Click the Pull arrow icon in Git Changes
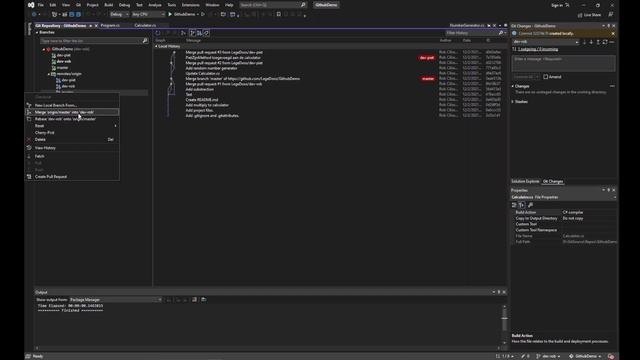This screenshot has width=640, height=360. click(591, 42)
